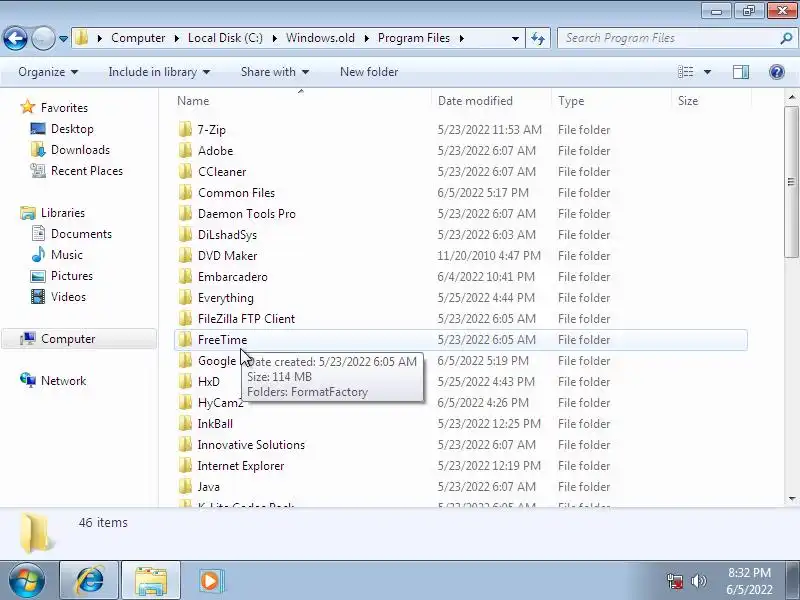Open Recent Places in the sidebar
This screenshot has width=800, height=600.
[87, 170]
